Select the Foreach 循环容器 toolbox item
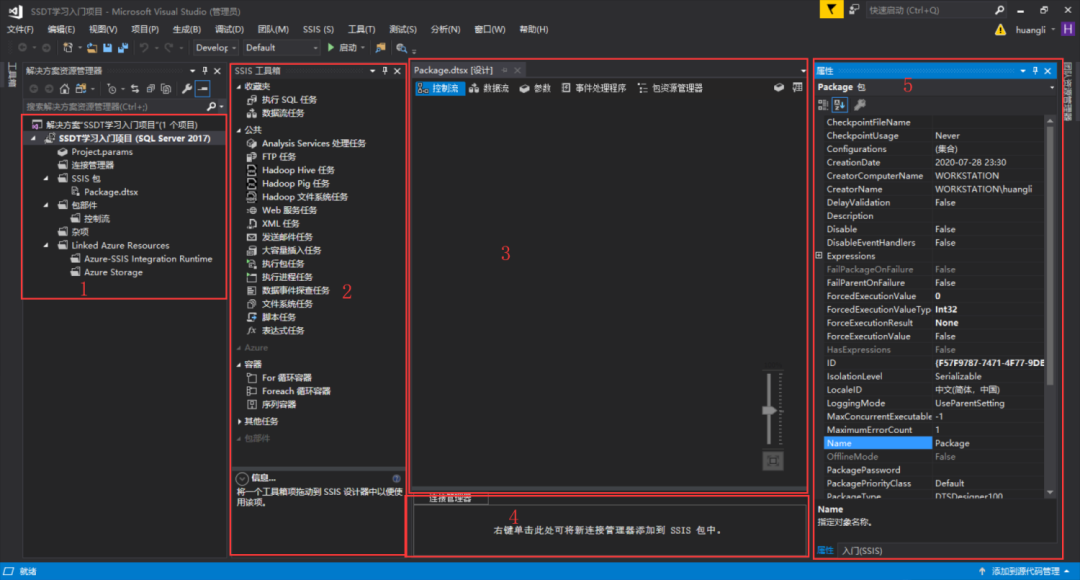 pos(296,391)
